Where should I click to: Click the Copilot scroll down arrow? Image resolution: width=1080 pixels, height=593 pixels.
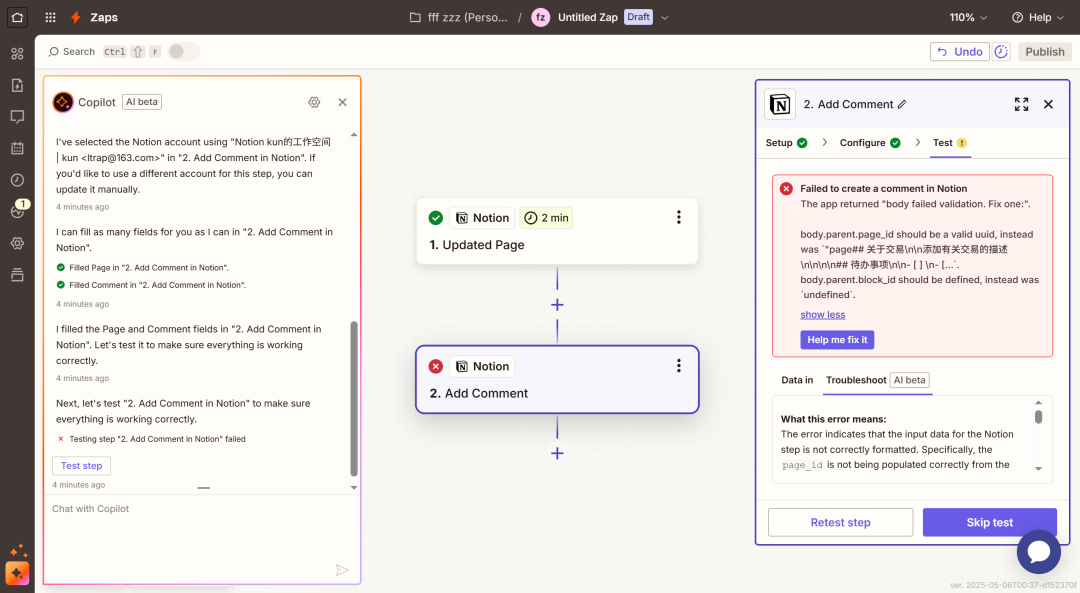(x=354, y=488)
